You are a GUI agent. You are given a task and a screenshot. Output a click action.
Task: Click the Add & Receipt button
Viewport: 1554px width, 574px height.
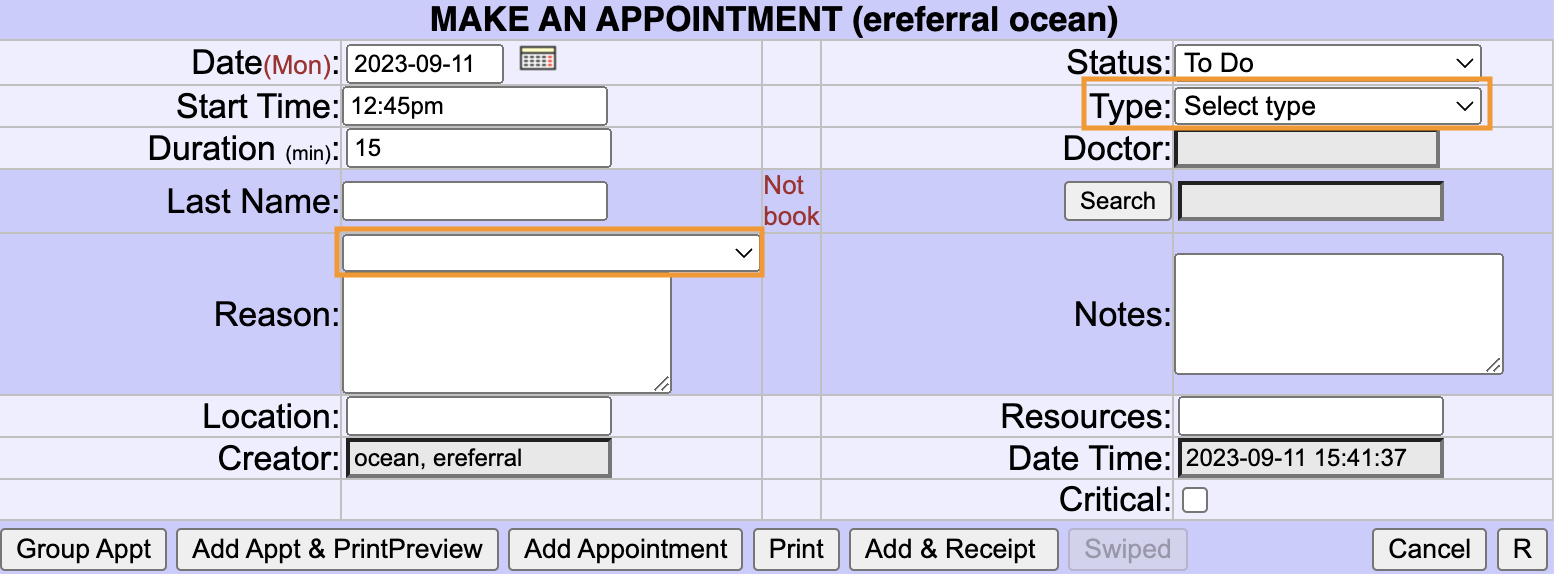[x=953, y=549]
